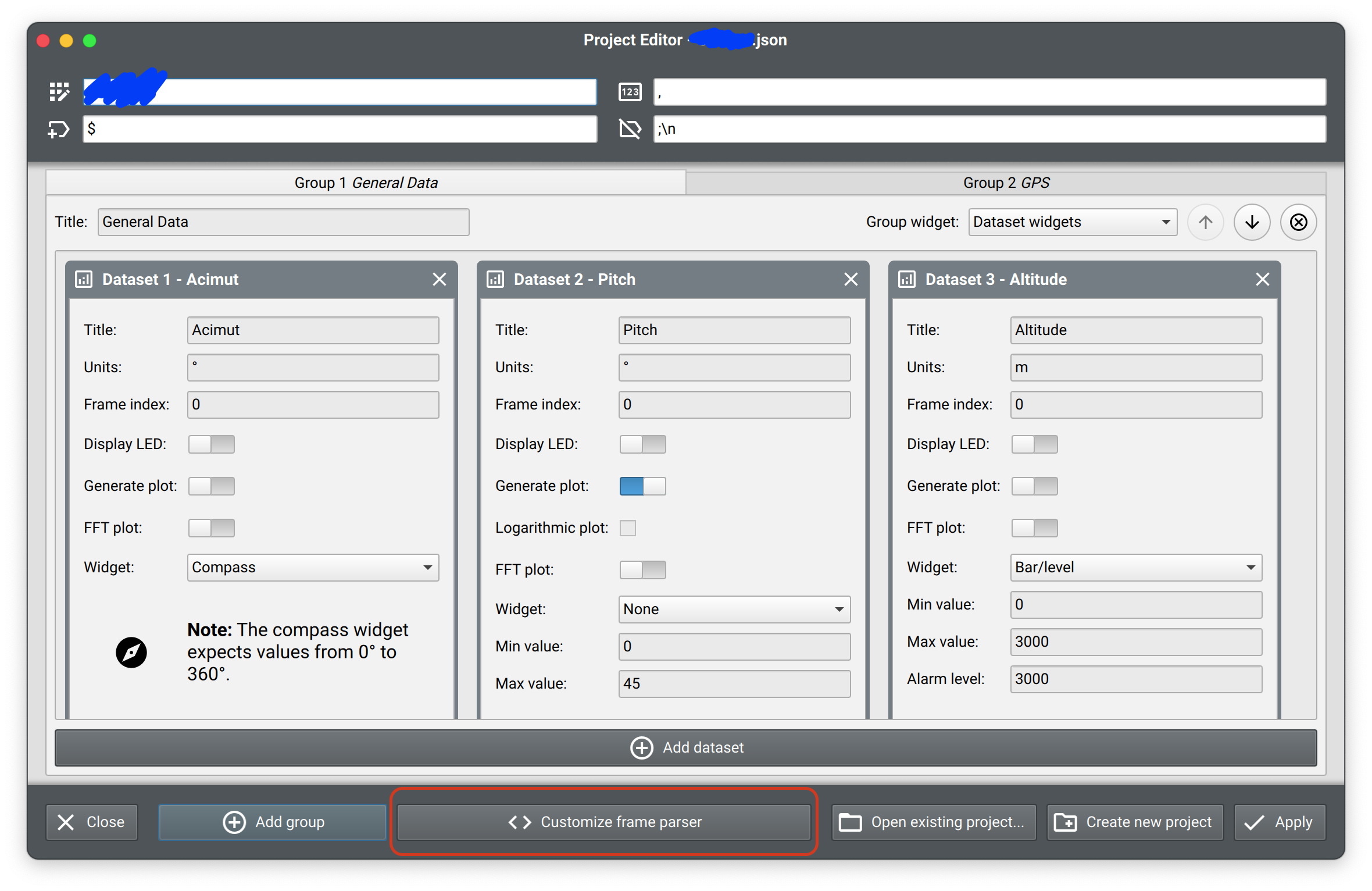Open the Compass widget dropdown
This screenshot has height=891, width=1372.
(x=312, y=567)
